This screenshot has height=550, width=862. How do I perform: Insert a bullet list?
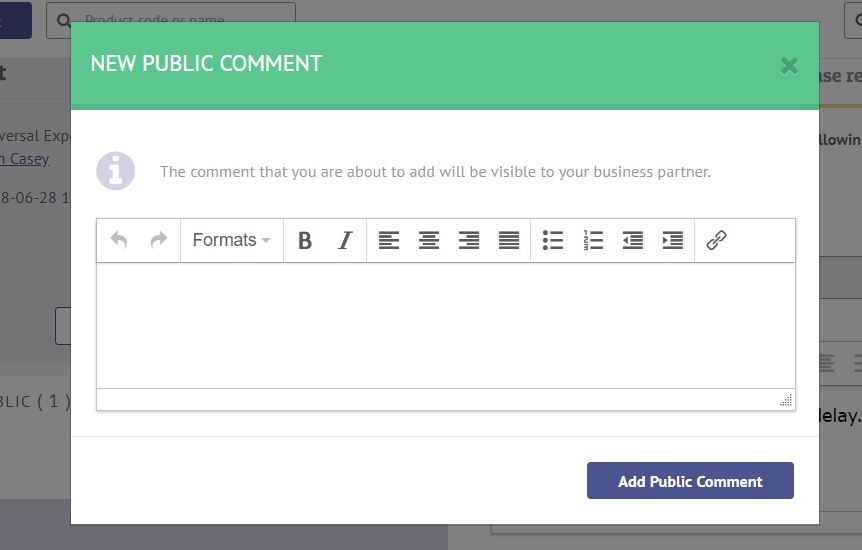point(552,240)
